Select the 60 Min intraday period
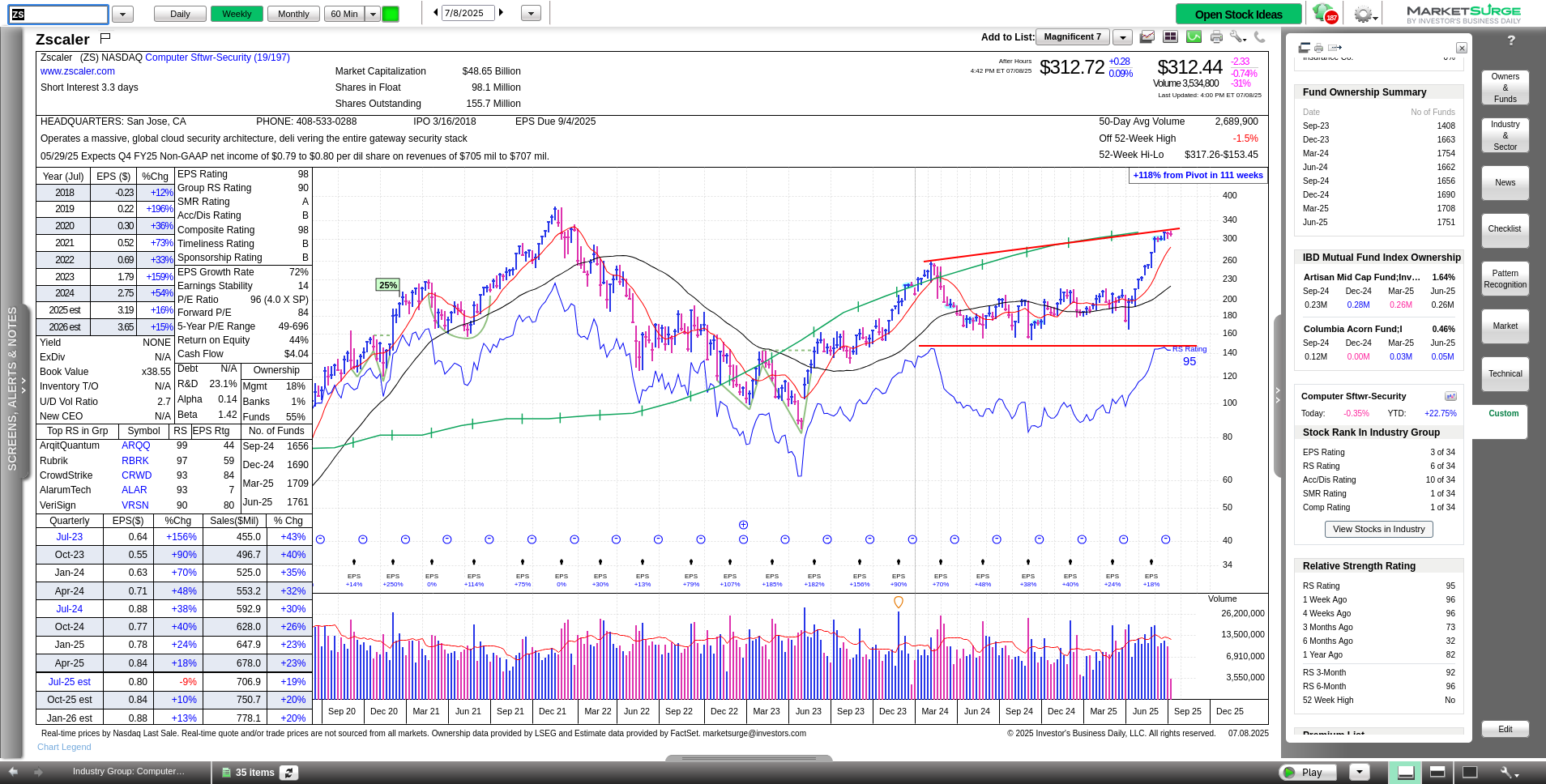The image size is (1546, 784). tap(344, 14)
